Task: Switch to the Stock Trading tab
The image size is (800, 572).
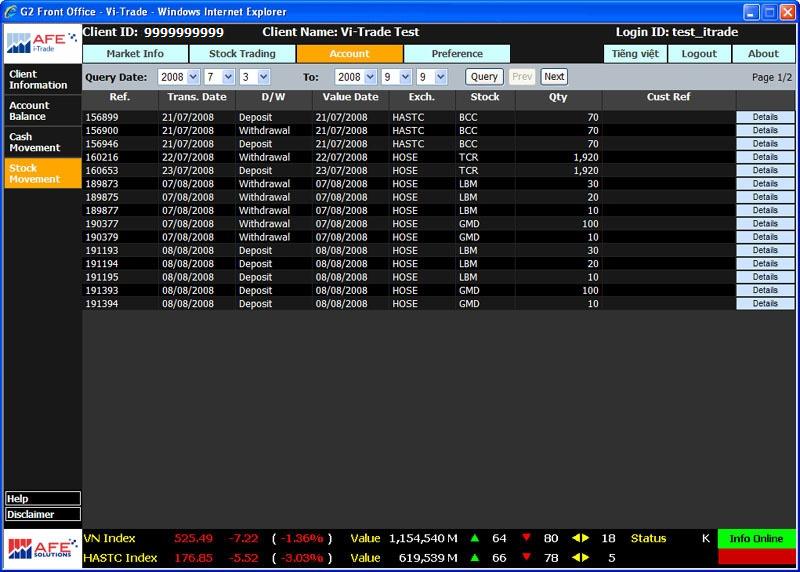Action: click(x=242, y=54)
